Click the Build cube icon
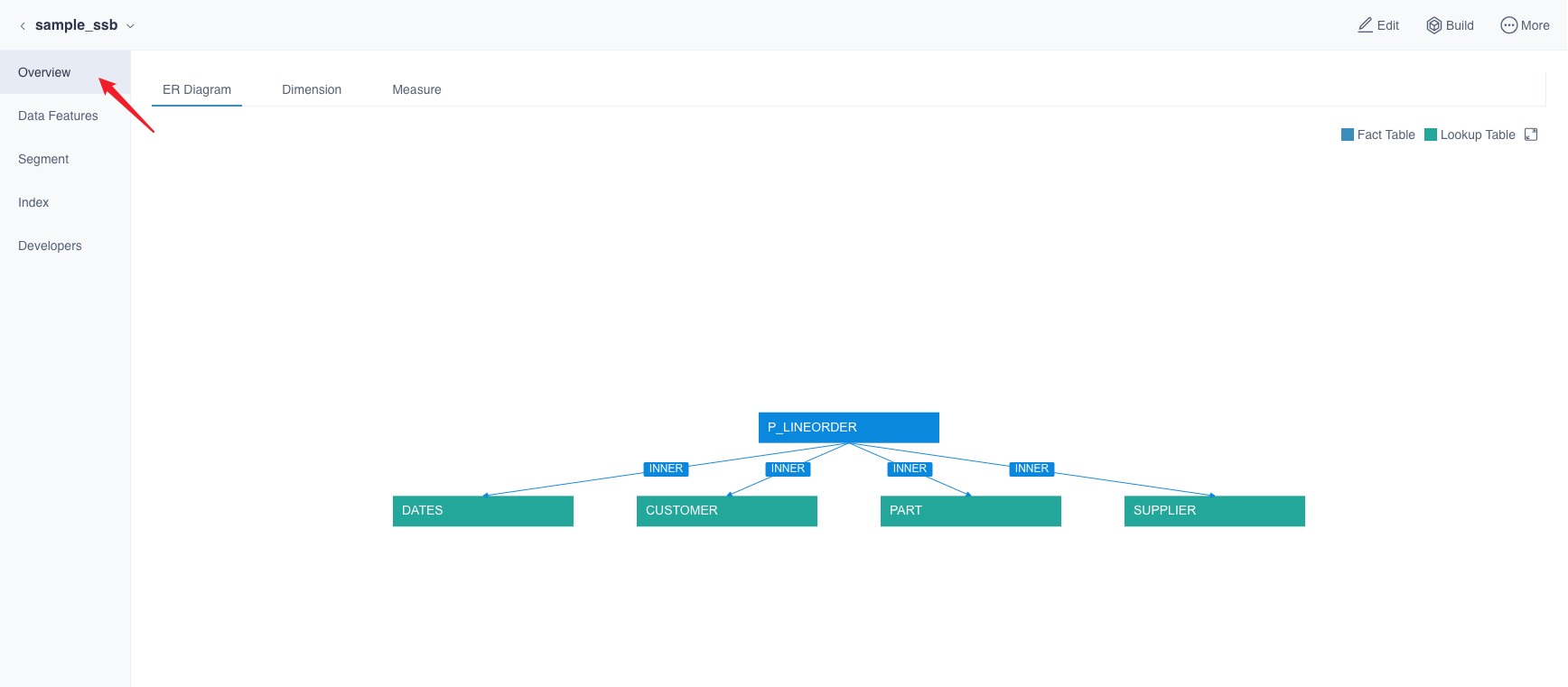This screenshot has height=687, width=1568. coord(1433,25)
